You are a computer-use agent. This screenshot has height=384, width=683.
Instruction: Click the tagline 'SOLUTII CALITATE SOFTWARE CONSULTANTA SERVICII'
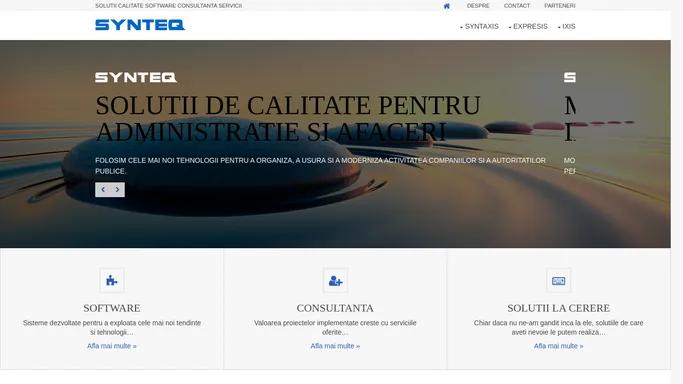point(169,6)
